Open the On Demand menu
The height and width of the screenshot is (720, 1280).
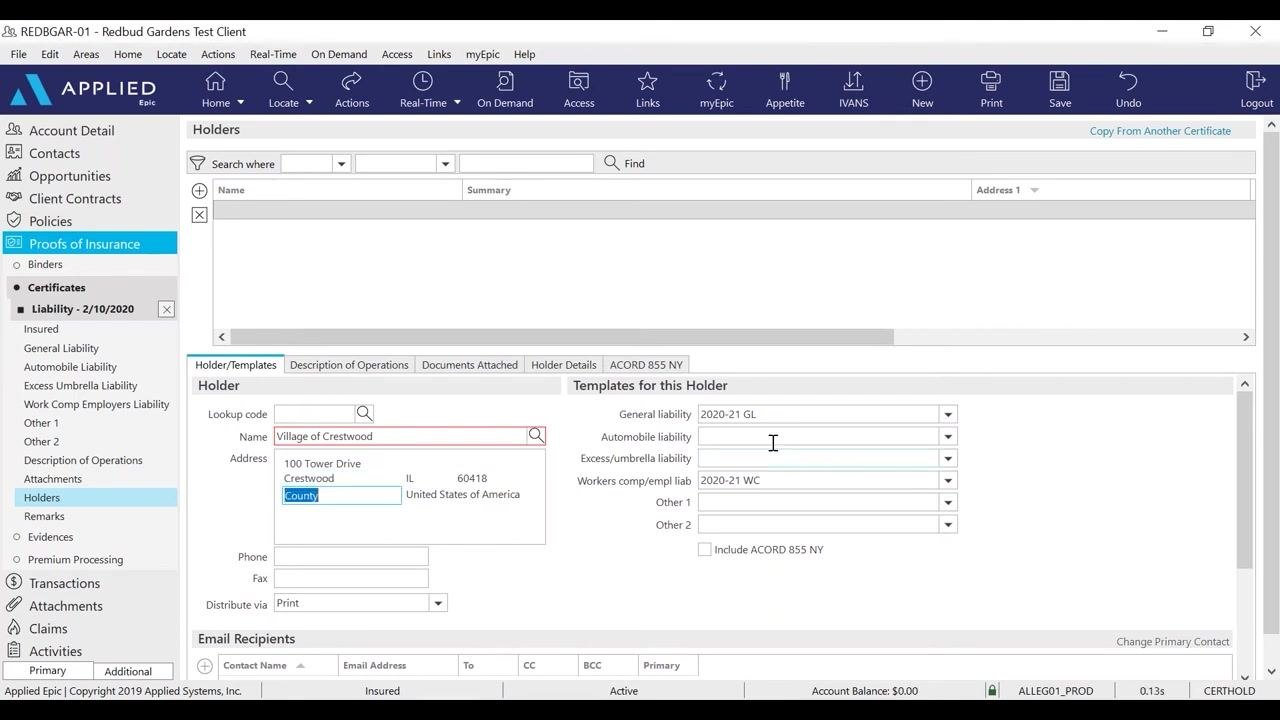(x=339, y=54)
